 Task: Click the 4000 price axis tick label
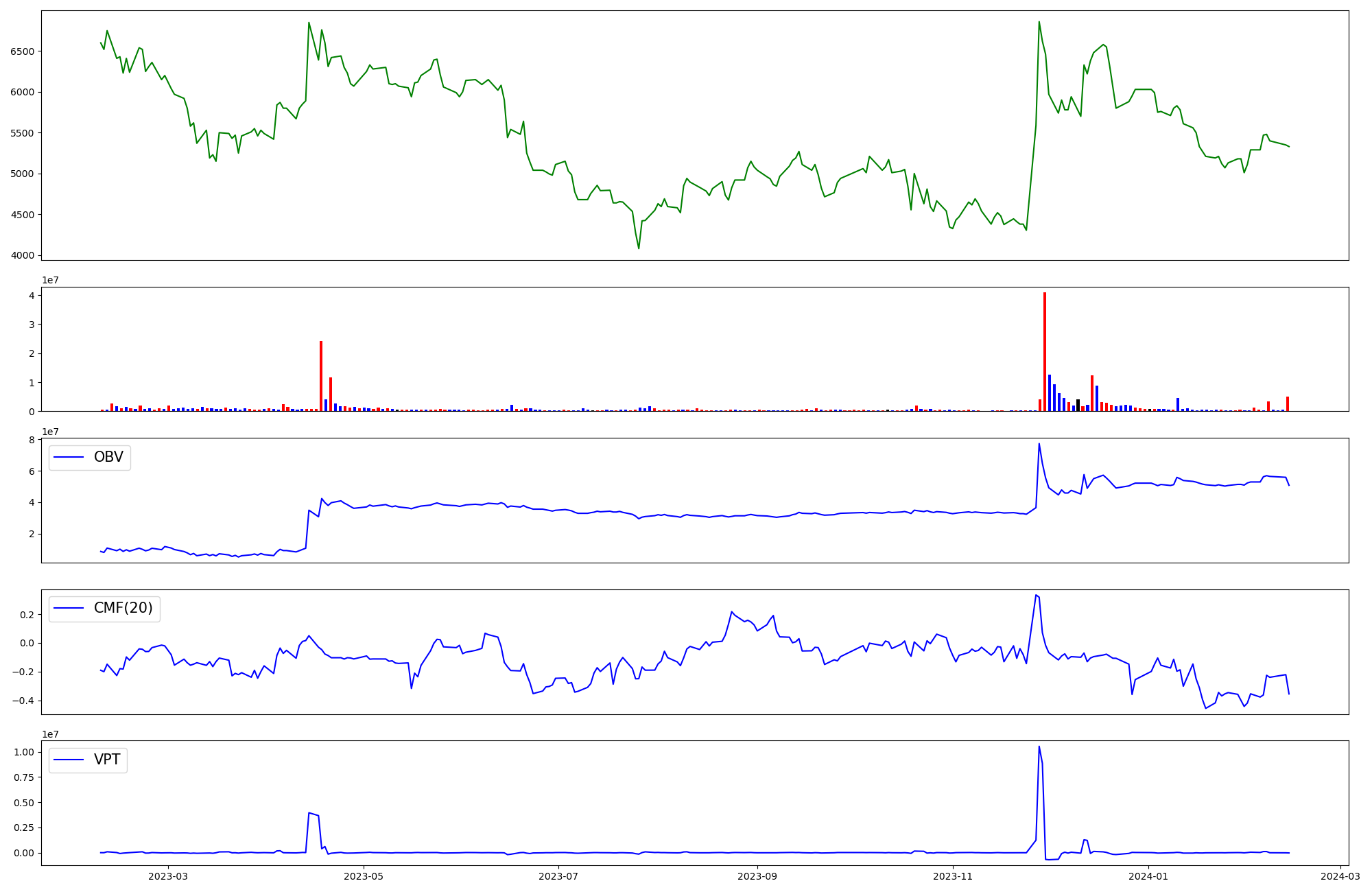tap(23, 256)
